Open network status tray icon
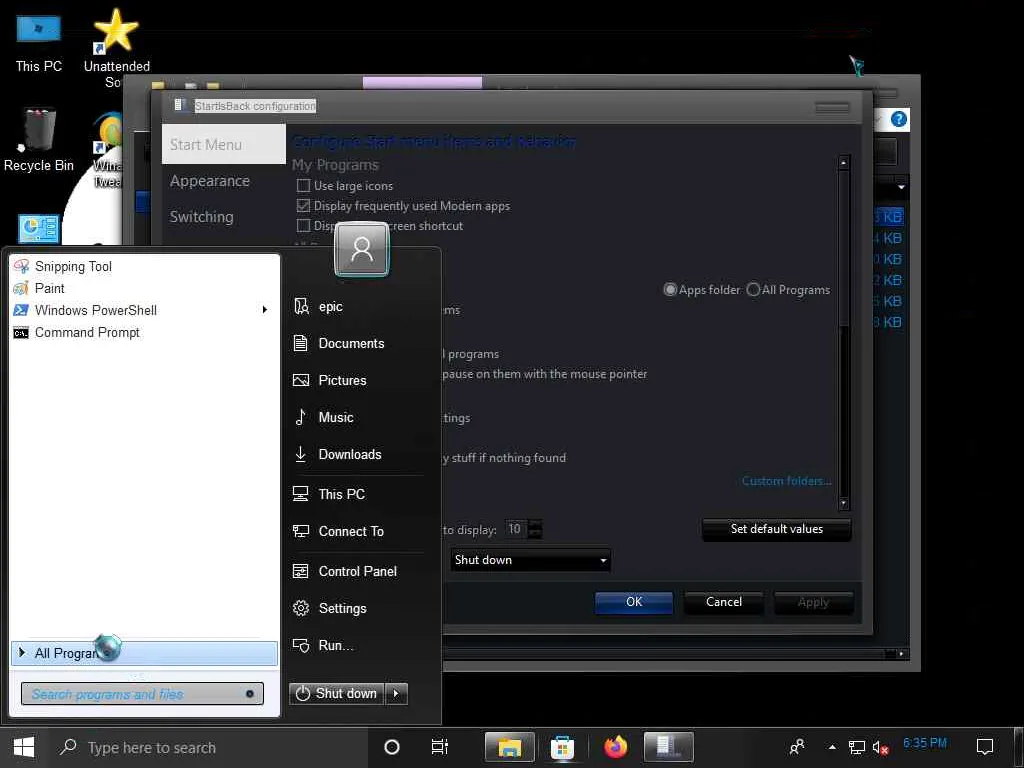This screenshot has height=768, width=1024. click(x=857, y=747)
